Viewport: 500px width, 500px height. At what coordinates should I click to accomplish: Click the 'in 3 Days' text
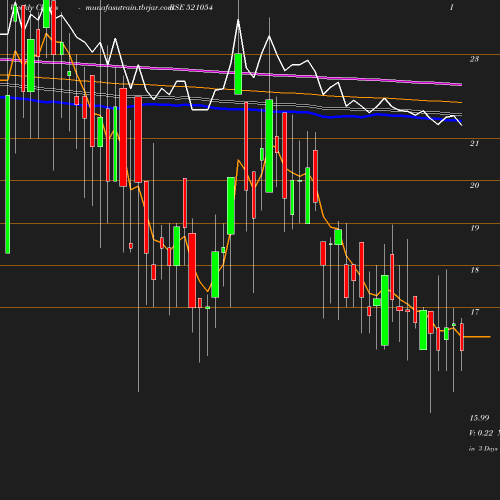tap(483, 449)
